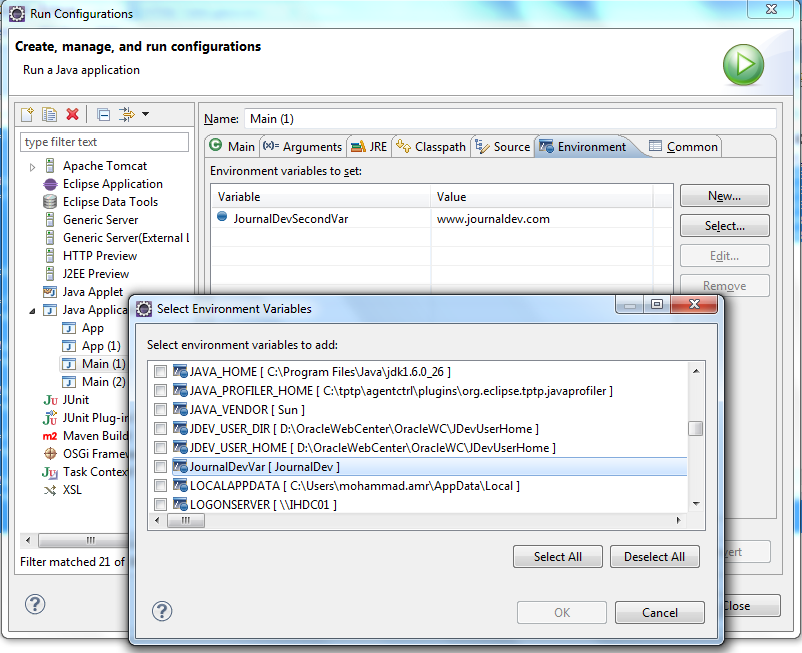Click the JournalDevSecondVar blue variable icon
The height and width of the screenshot is (653, 802).
(x=222, y=216)
